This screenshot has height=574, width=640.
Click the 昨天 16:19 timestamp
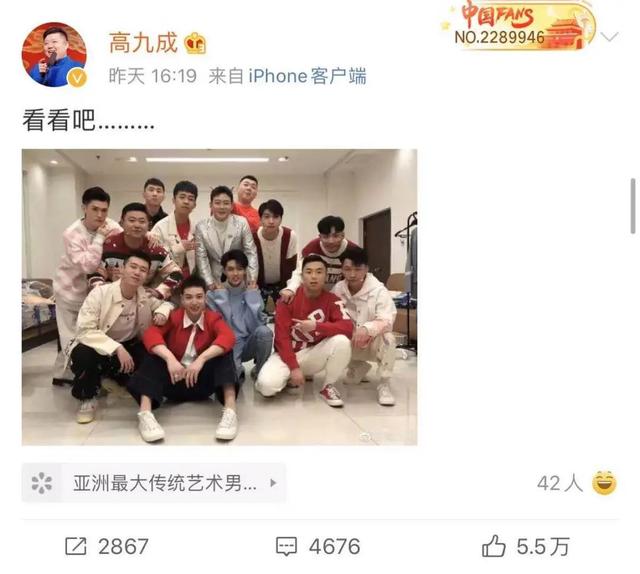[x=153, y=76]
